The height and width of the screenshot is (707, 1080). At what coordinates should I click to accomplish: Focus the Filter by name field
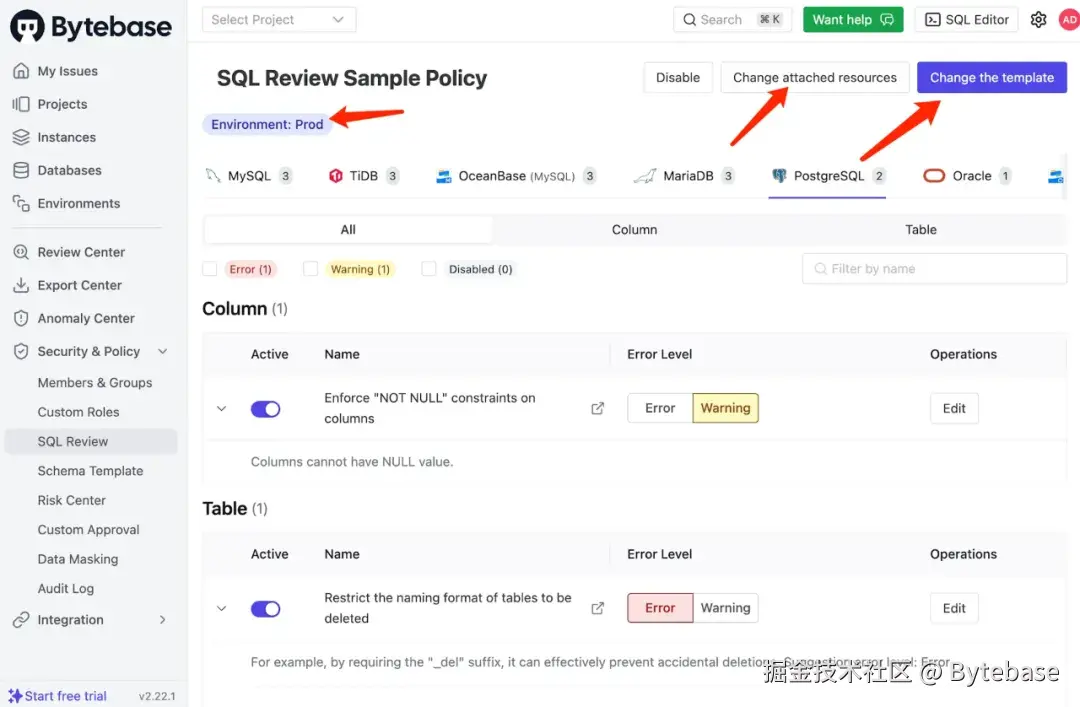point(935,269)
